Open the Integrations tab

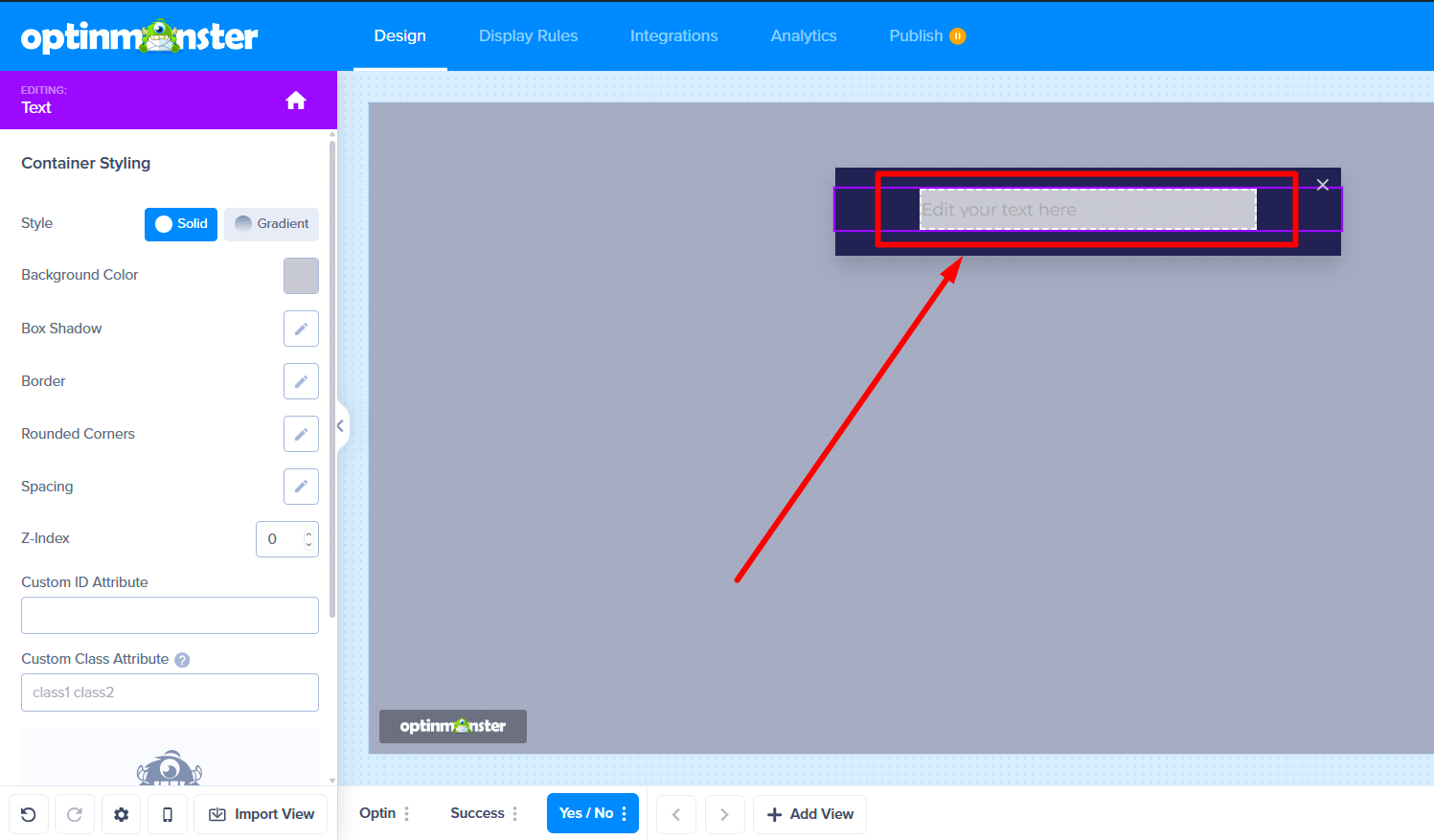674,35
